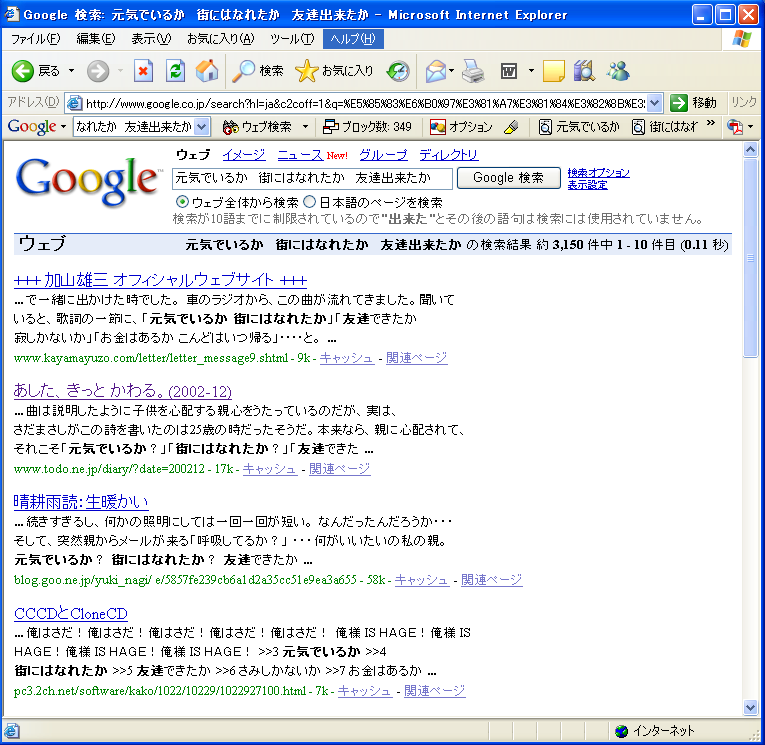The height and width of the screenshot is (745, 765).
Task: Click the Google search query input field
Action: point(312,178)
